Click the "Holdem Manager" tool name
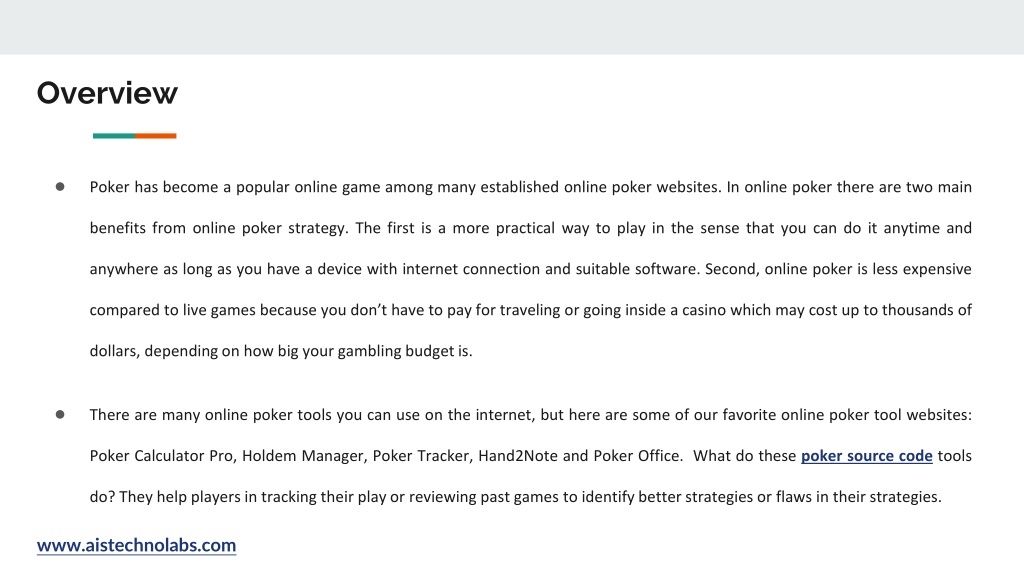The image size is (1024, 576). [x=303, y=456]
